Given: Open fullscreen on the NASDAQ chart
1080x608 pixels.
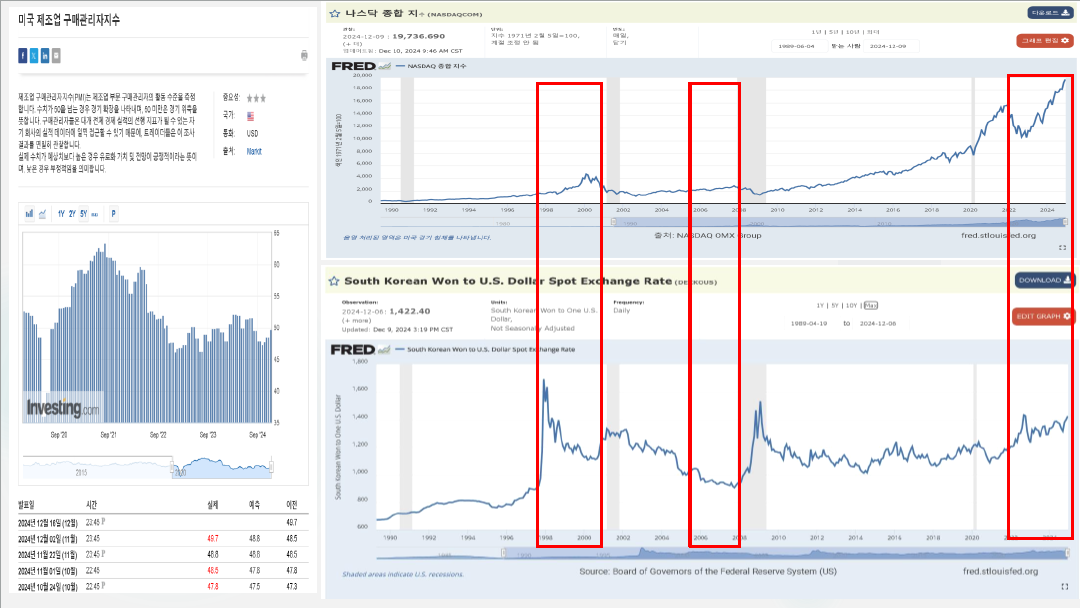Looking at the screenshot, I should click(1062, 248).
